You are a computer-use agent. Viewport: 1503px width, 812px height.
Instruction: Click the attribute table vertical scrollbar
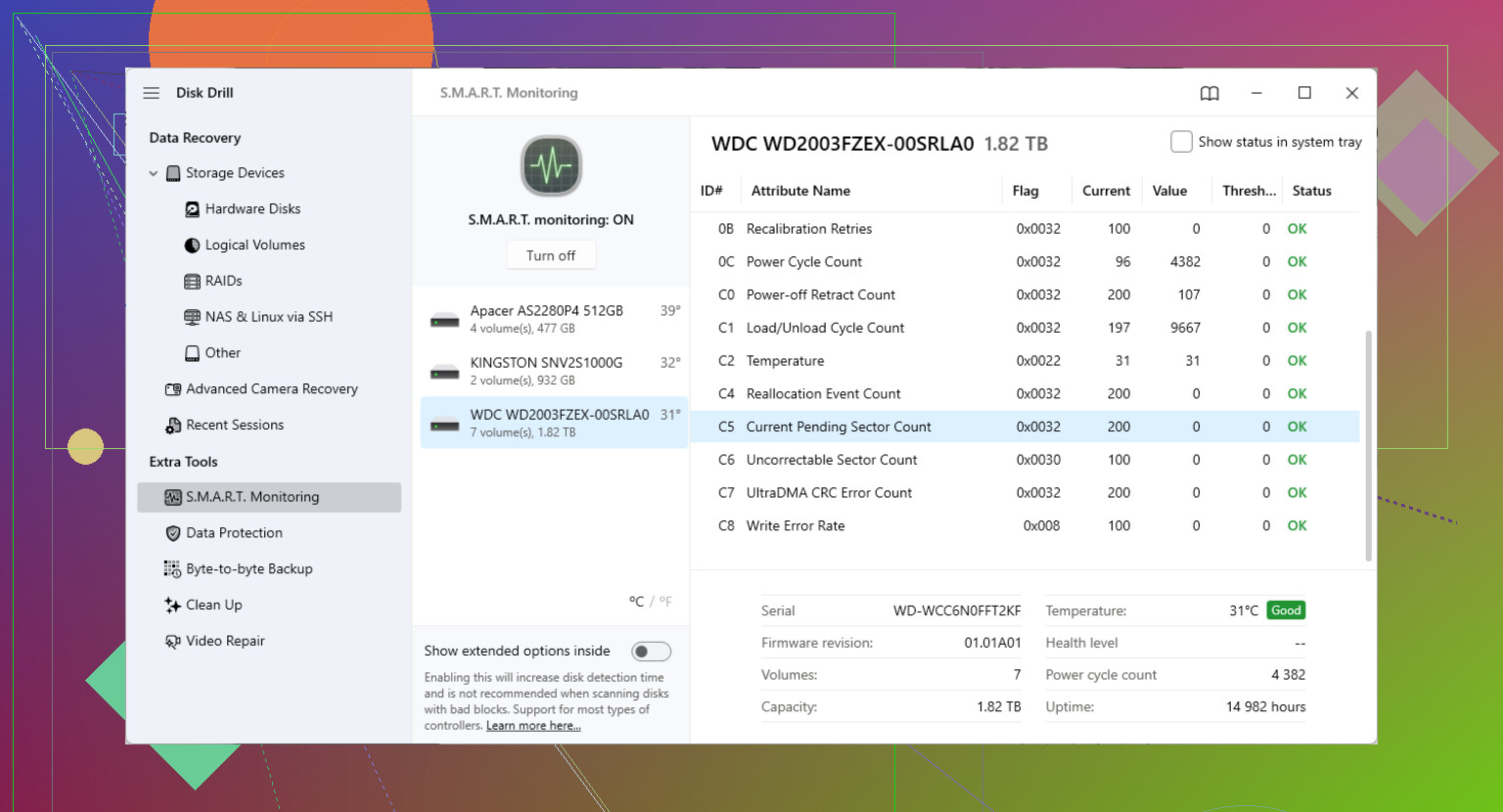click(x=1368, y=446)
